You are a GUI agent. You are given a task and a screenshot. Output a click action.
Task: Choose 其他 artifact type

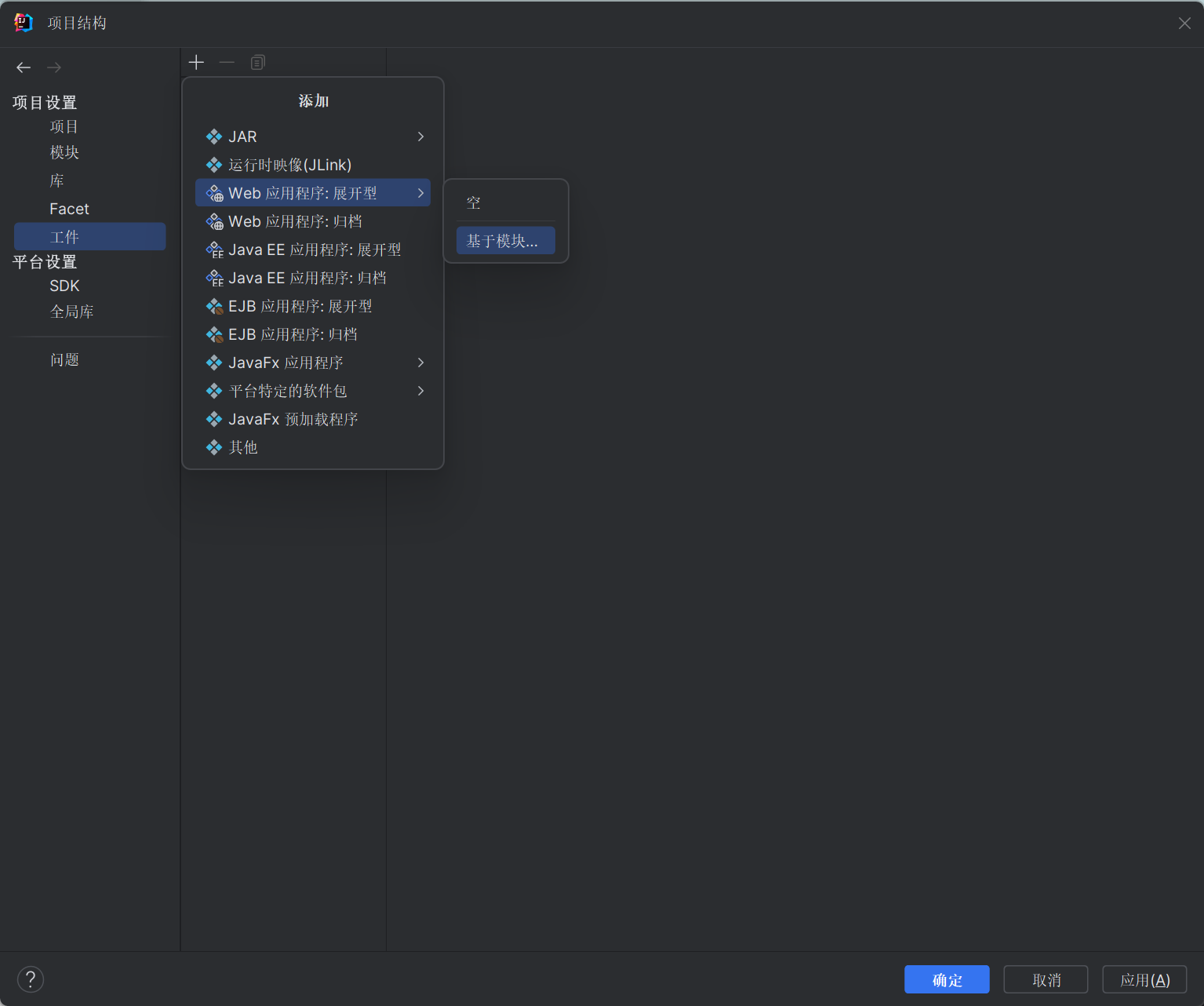pyautogui.click(x=313, y=447)
